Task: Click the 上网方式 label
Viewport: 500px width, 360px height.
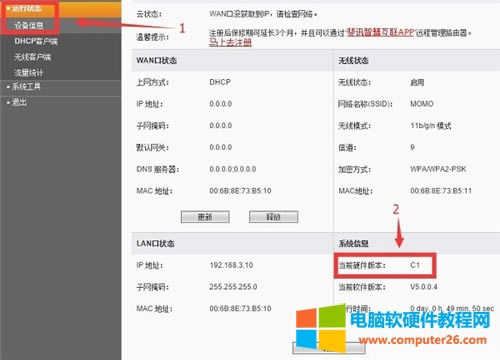Action: click(x=153, y=82)
